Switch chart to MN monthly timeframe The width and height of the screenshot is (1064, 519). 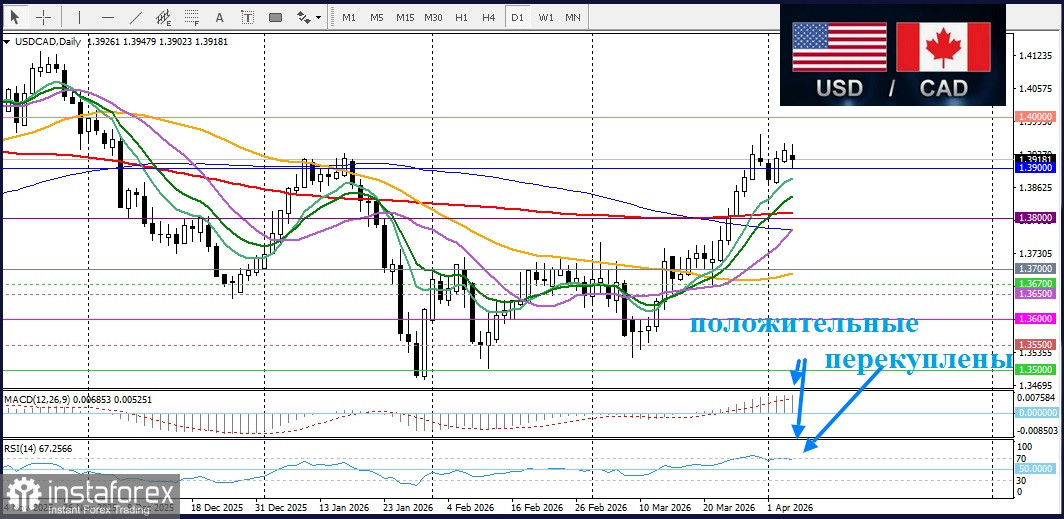tap(573, 17)
